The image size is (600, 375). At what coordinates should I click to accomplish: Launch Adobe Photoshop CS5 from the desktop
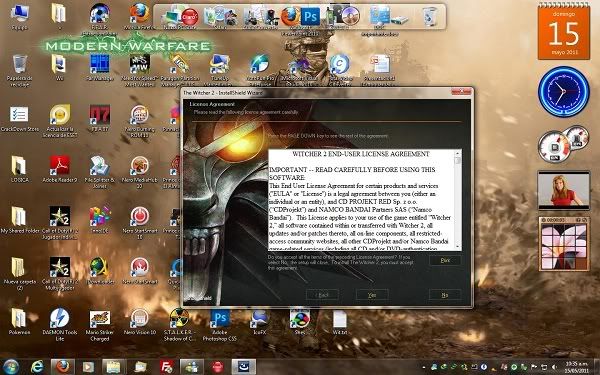click(x=220, y=324)
